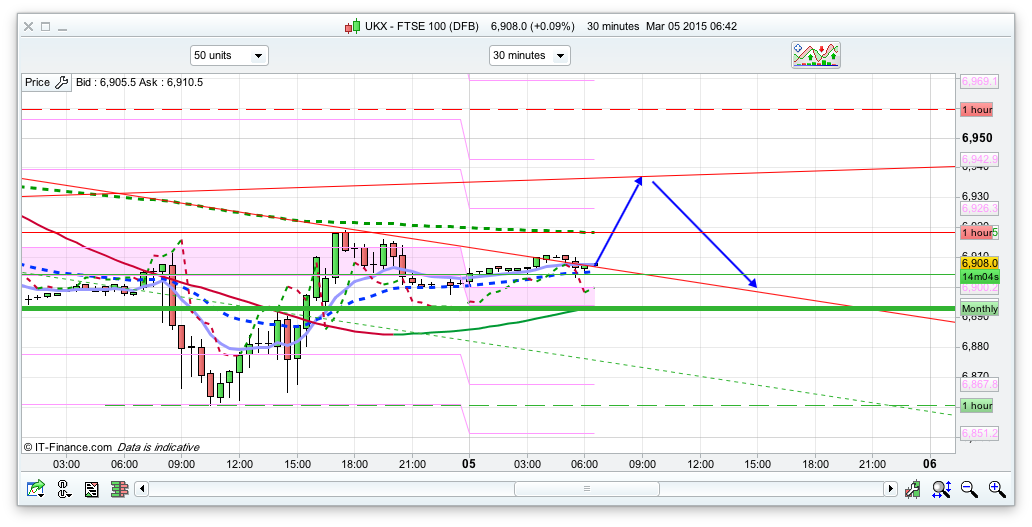Open the indicators and trading systems icon
Image resolution: width=1032 pixels, height=527 pixels.
pos(816,55)
